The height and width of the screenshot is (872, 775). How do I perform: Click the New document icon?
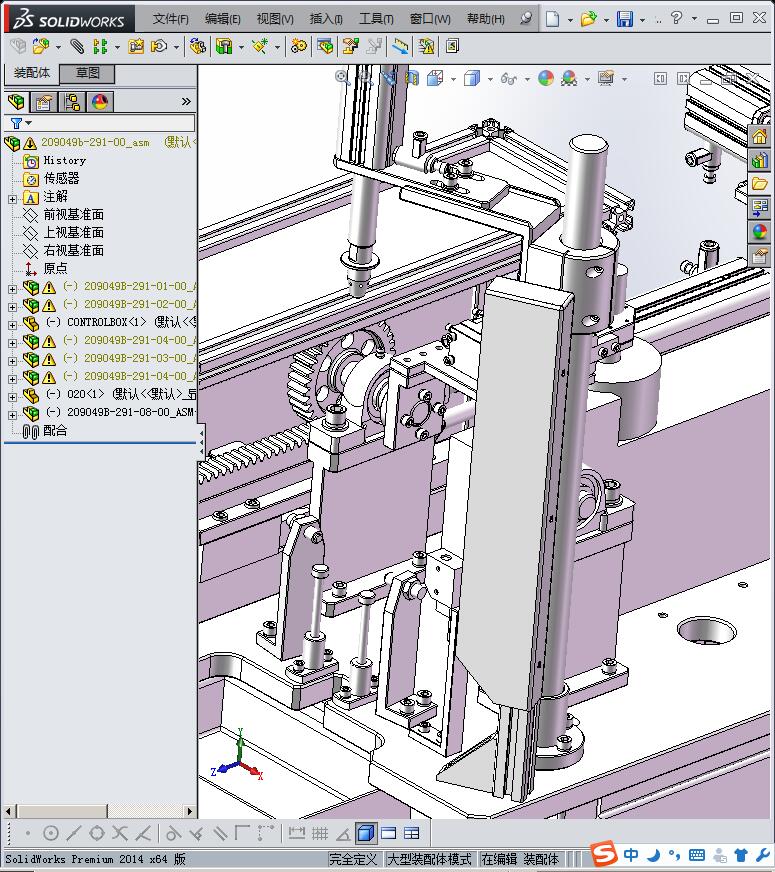552,19
